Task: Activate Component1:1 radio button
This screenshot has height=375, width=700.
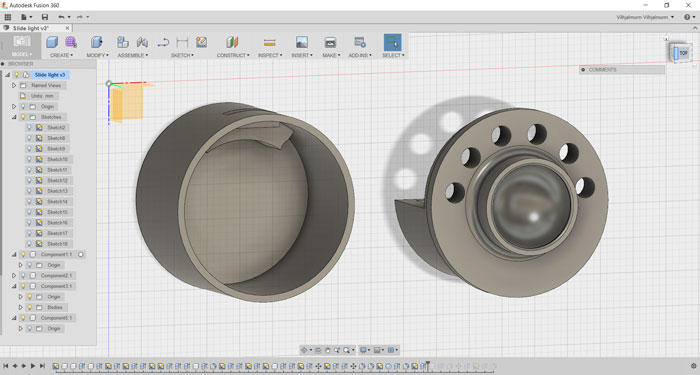Action: point(81,254)
